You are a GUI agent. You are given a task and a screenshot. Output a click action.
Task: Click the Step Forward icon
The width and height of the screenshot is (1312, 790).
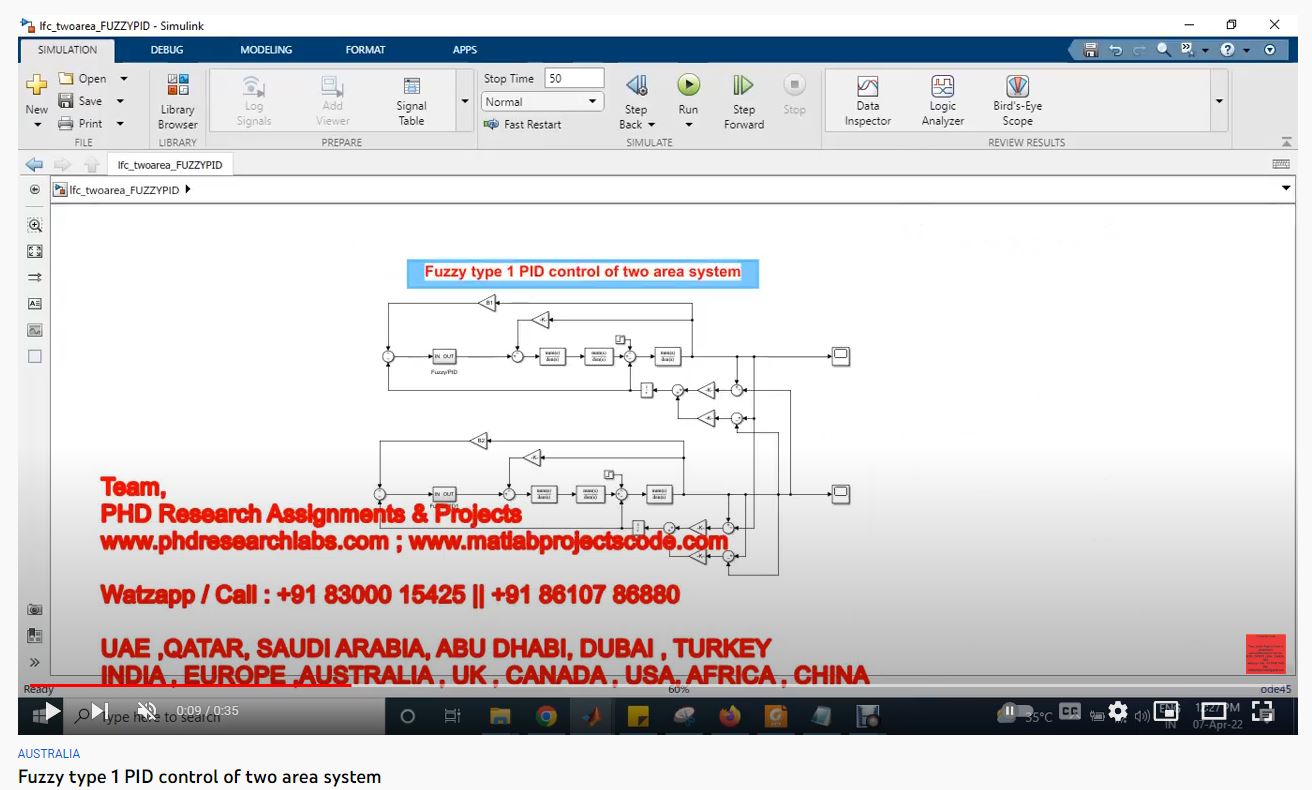point(743,86)
